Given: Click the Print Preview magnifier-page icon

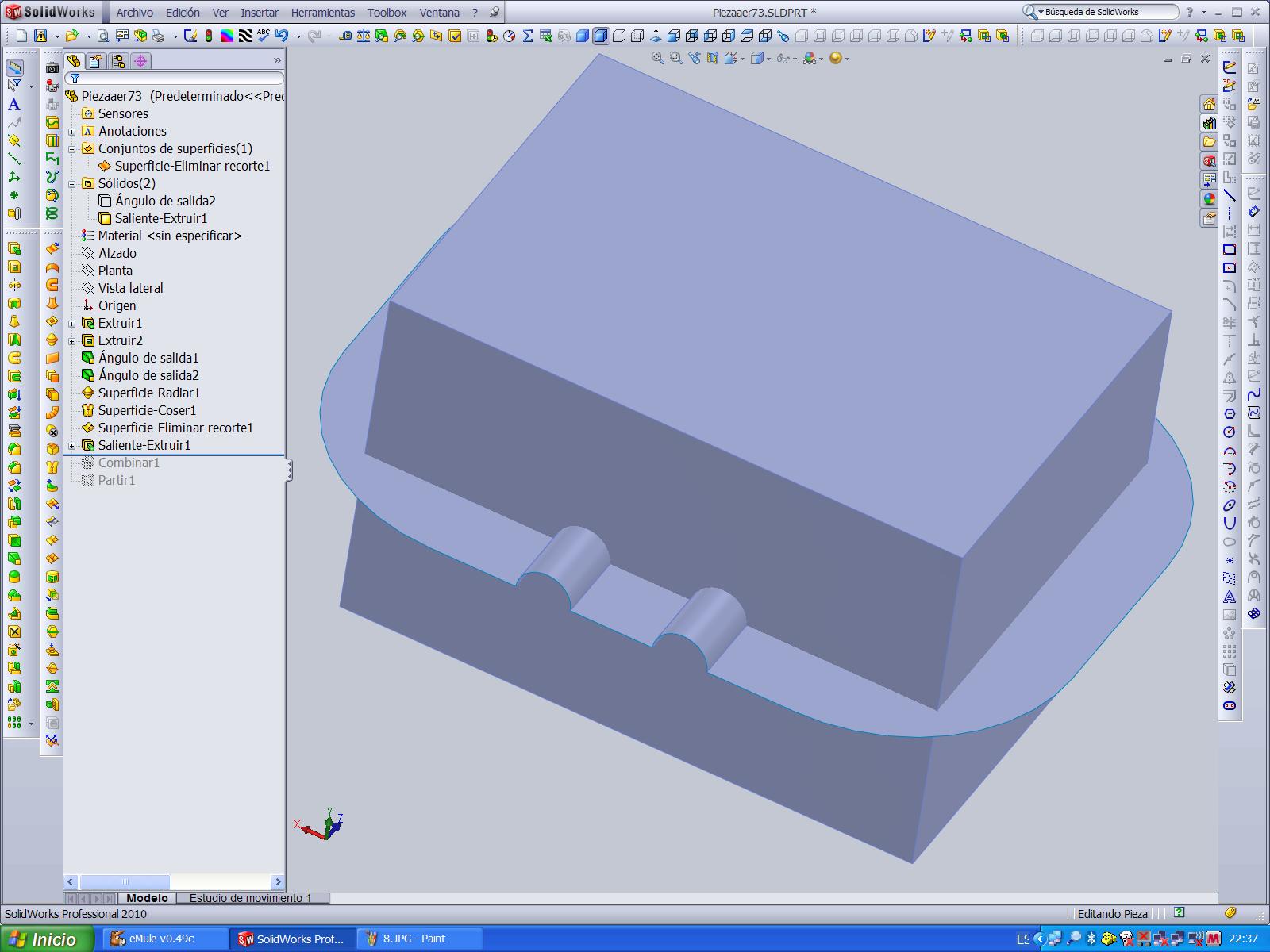Looking at the screenshot, I should pyautogui.click(x=104, y=36).
